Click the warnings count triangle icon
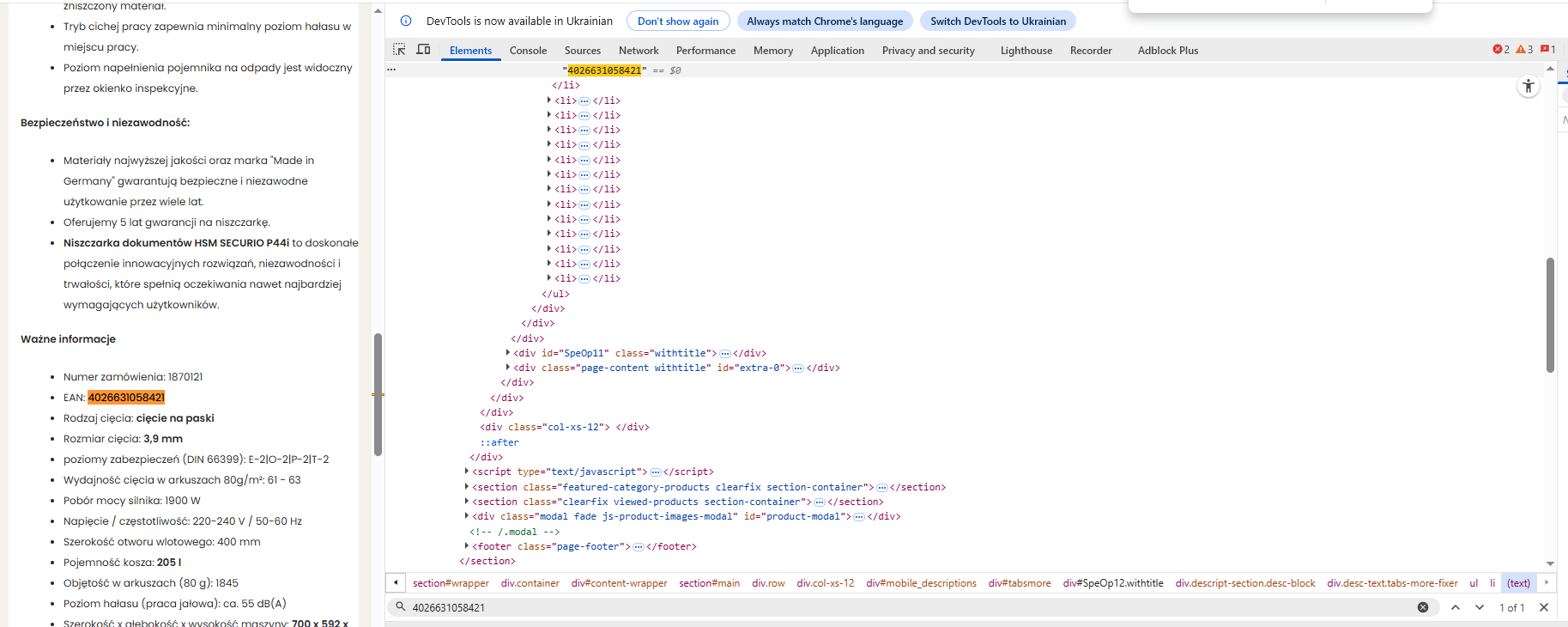This screenshot has height=627, width=1568. point(1520,50)
